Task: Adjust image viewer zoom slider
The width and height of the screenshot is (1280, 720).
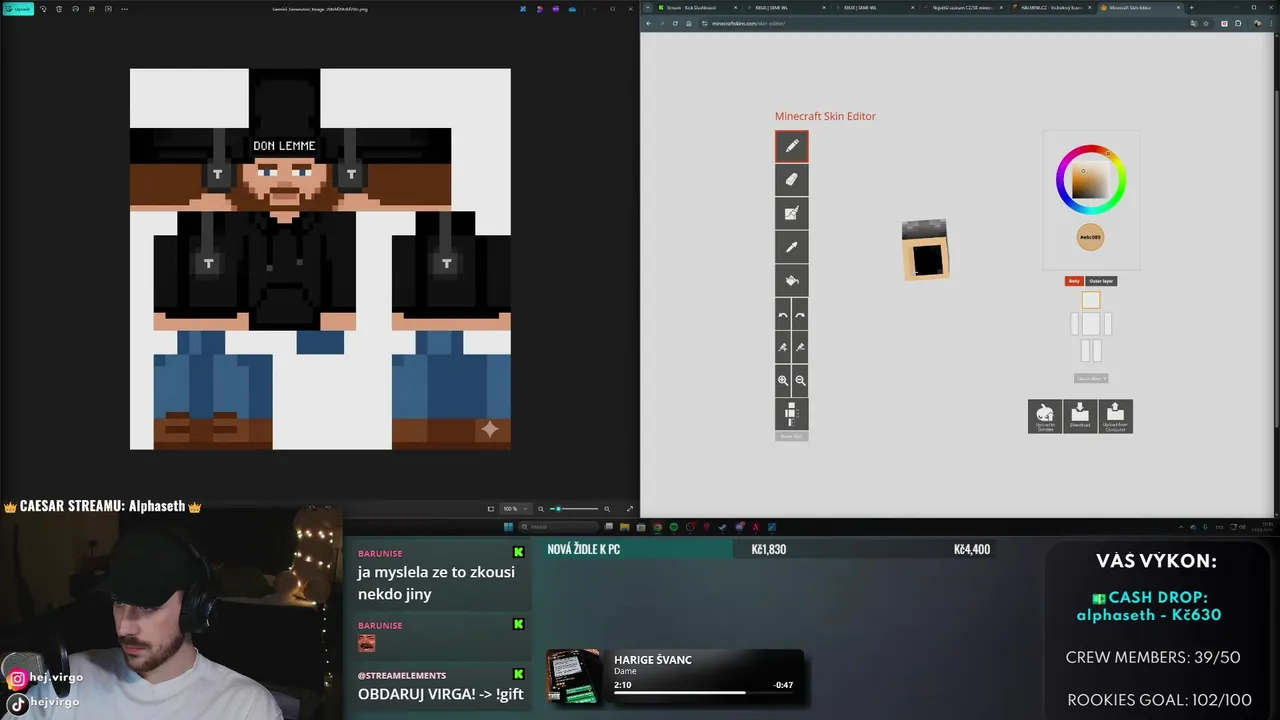Action: (x=574, y=509)
